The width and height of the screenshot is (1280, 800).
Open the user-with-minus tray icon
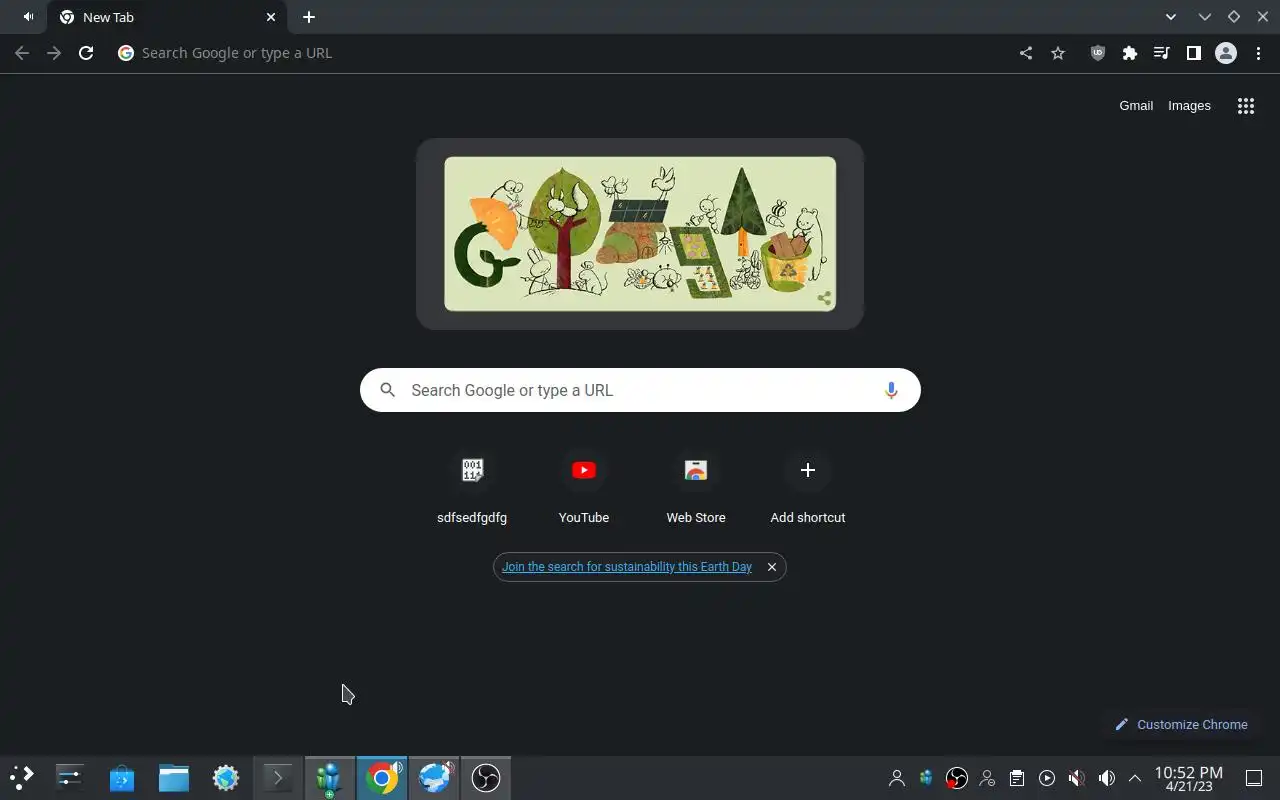click(x=987, y=778)
